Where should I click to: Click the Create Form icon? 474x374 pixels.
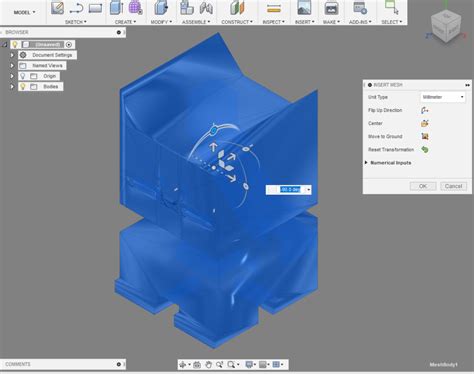click(x=135, y=7)
